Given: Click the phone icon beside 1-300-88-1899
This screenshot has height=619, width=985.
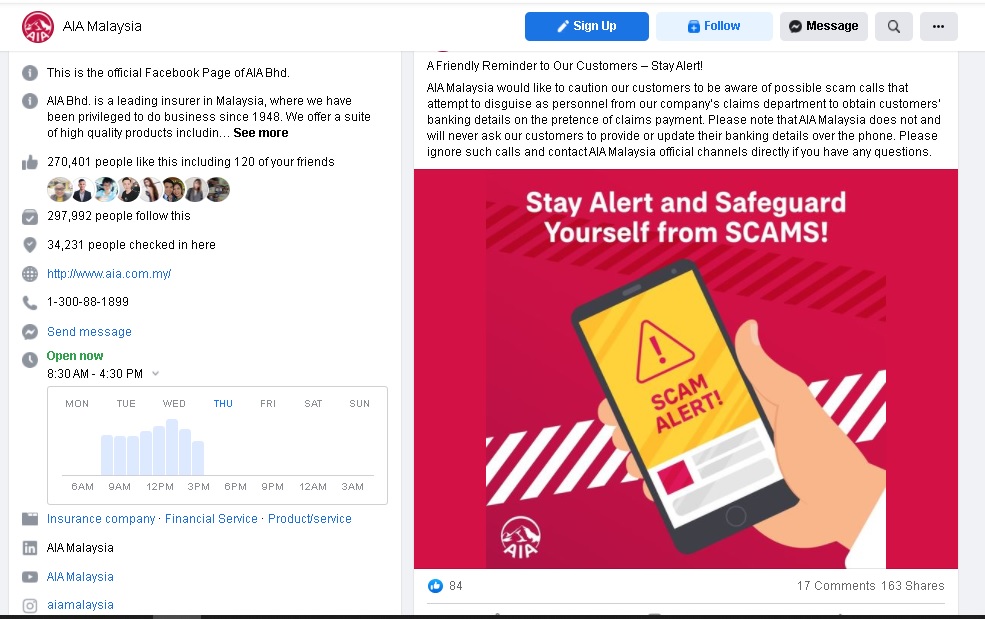Looking at the screenshot, I should [30, 302].
